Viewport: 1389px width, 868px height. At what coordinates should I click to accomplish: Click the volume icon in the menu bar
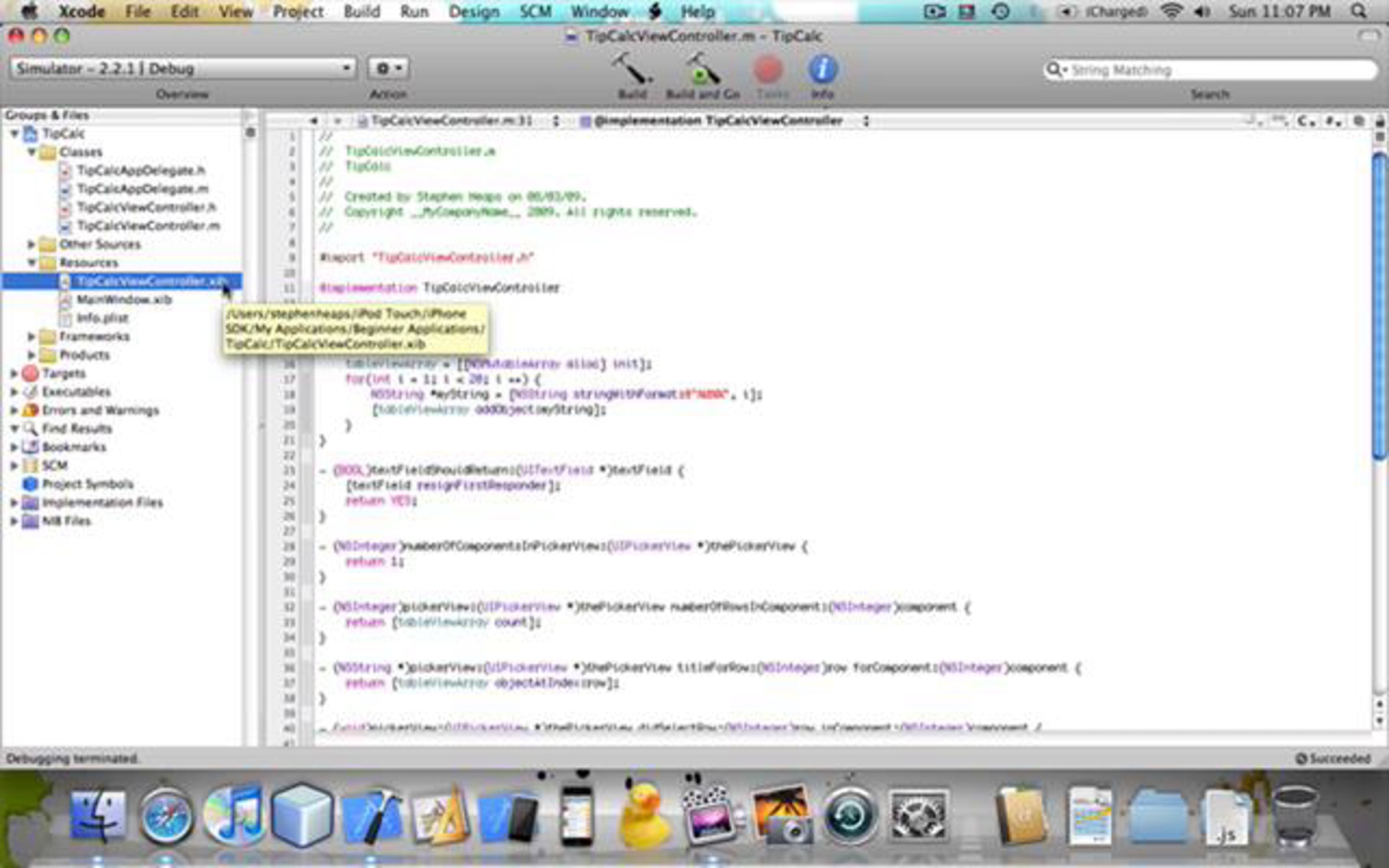click(x=1202, y=11)
